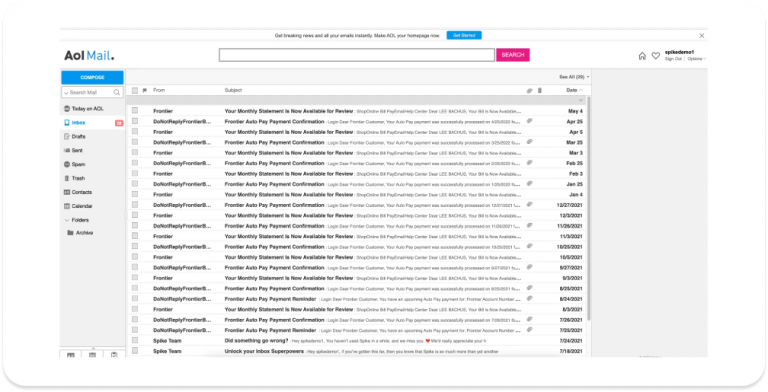Click the Today on AOL globe icon
768x392 pixels.
[67, 109]
